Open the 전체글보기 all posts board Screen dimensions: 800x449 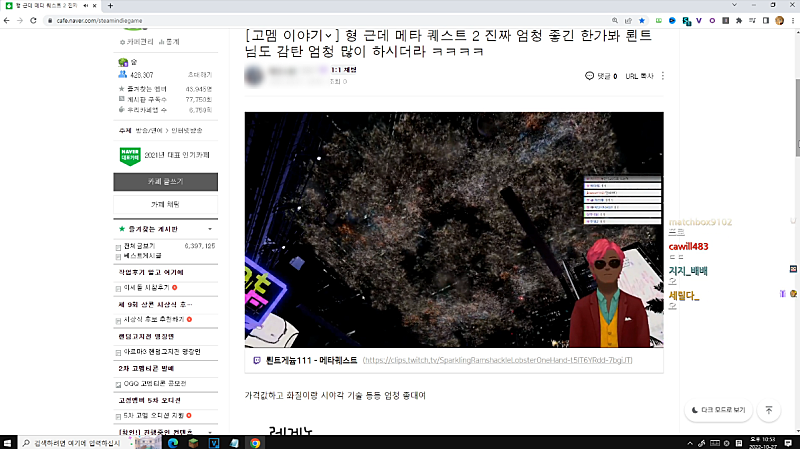139,246
